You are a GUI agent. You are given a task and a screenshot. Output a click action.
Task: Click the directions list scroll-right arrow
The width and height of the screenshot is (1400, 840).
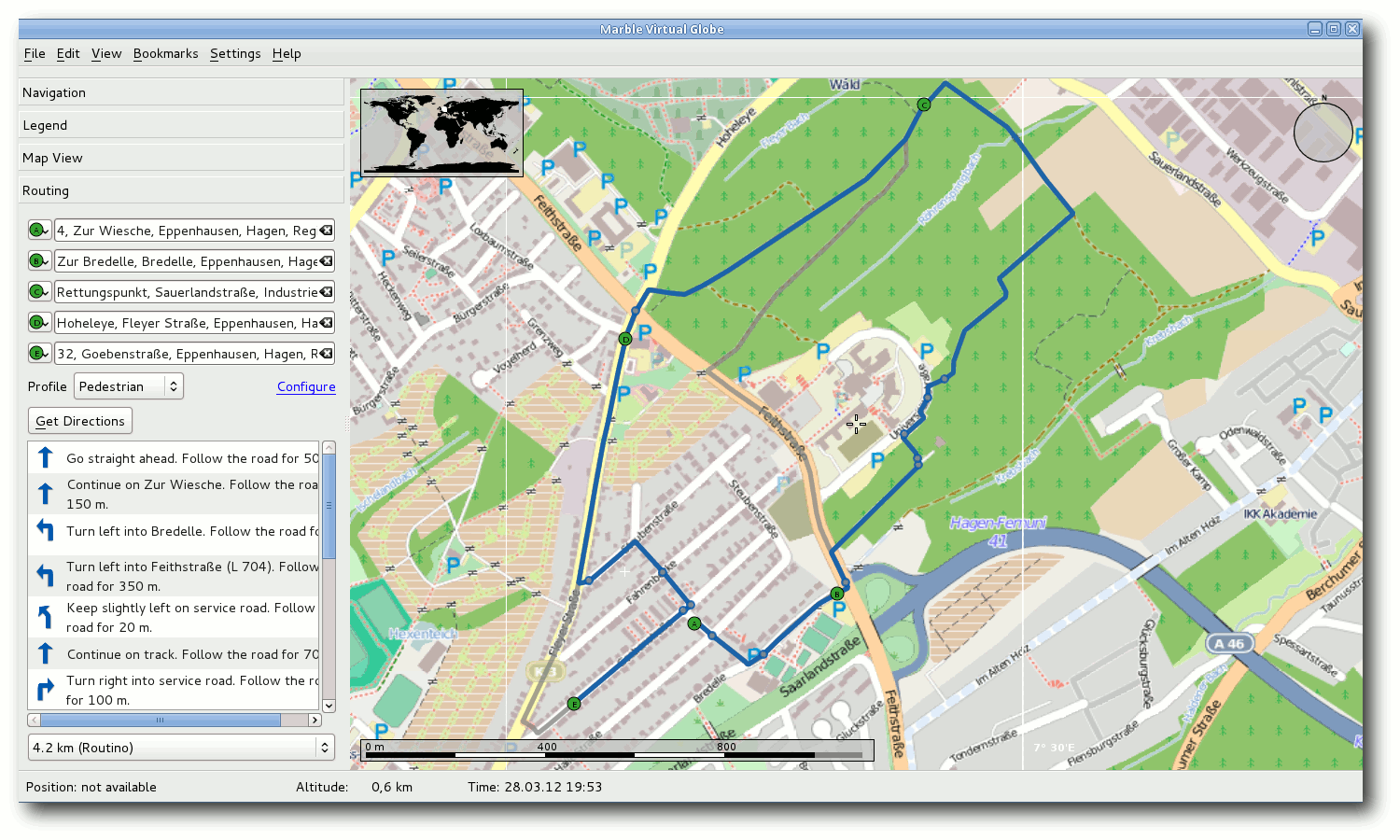pyautogui.click(x=315, y=720)
